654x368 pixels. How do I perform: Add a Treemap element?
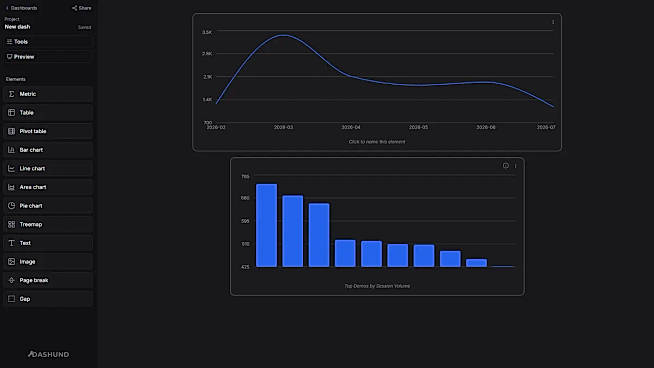coord(48,224)
